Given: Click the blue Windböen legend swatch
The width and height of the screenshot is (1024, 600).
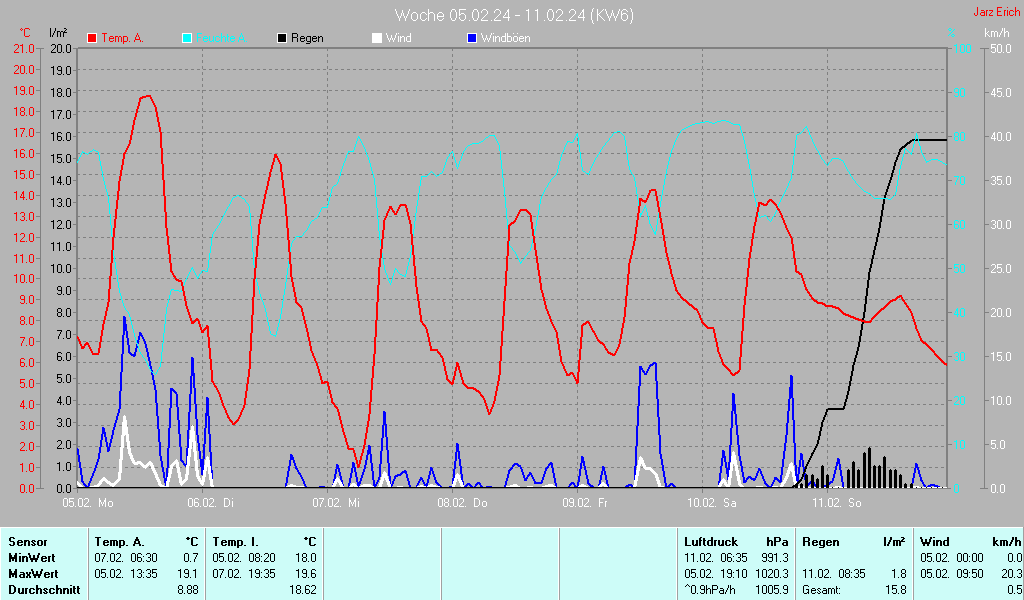Looking at the screenshot, I should coord(472,38).
